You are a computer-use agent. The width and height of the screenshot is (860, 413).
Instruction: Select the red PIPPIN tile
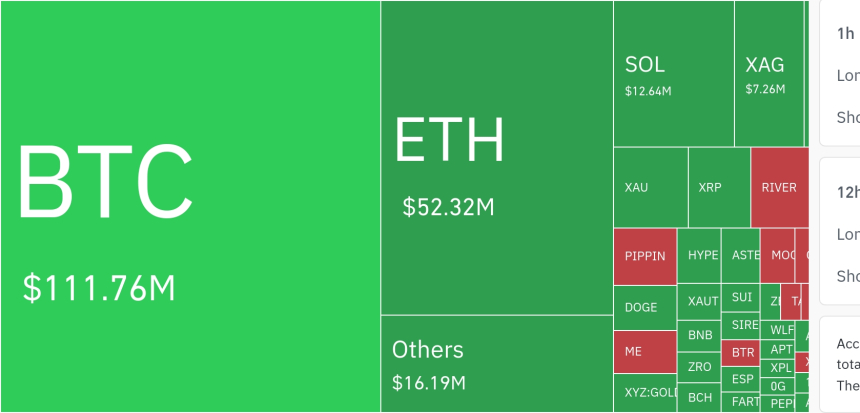point(645,256)
